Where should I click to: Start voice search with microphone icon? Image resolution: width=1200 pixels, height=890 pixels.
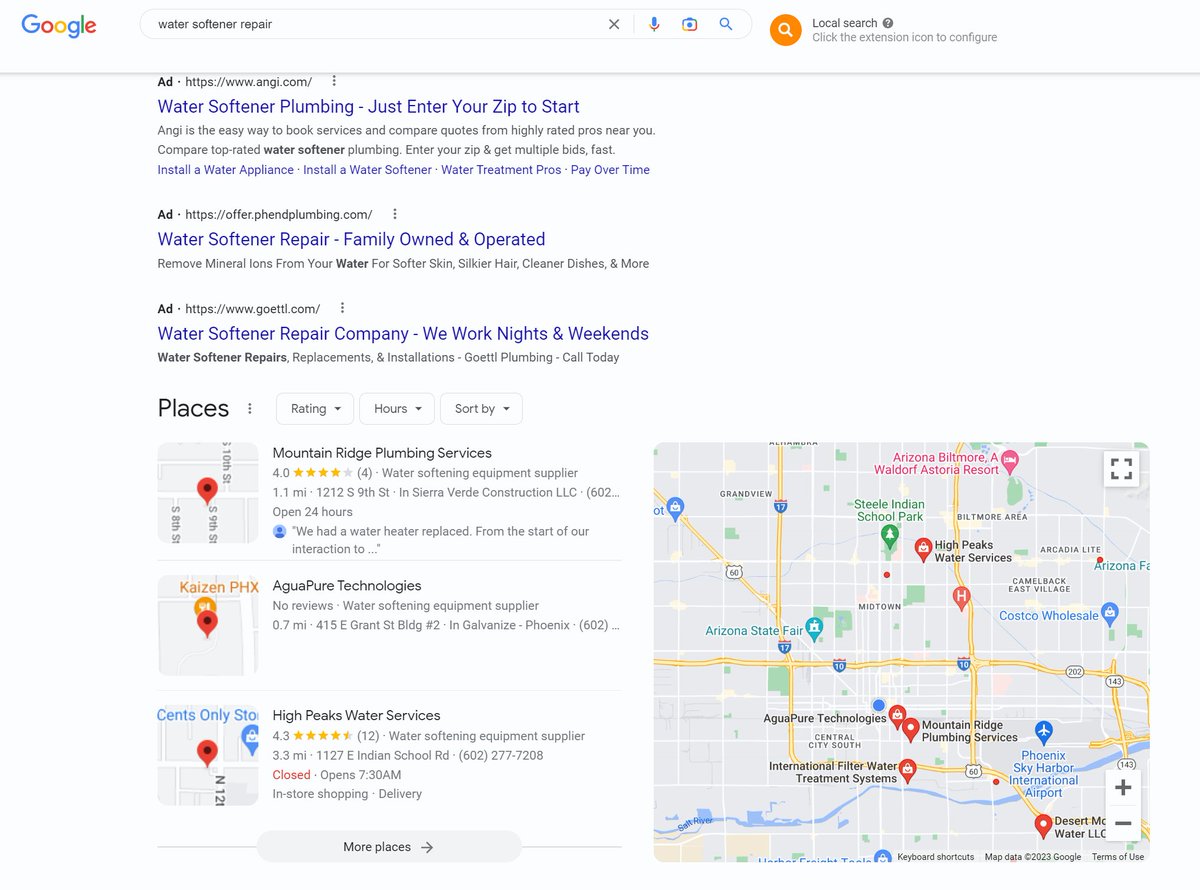coord(654,24)
